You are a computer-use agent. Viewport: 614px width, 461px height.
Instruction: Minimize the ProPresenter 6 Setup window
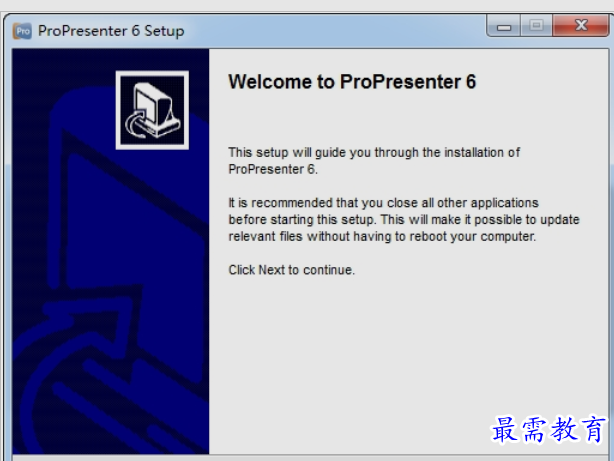(x=504, y=26)
